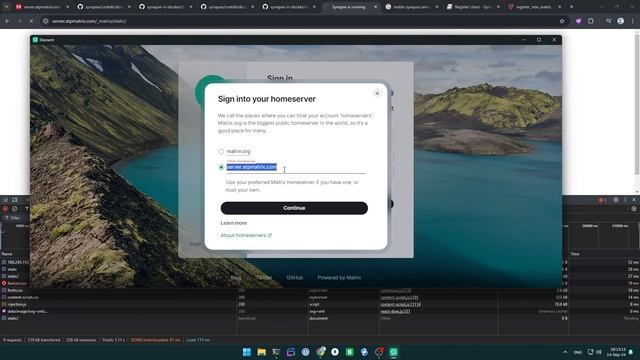Open the purple extension icon in toolbar
The width and height of the screenshot is (640, 360).
[x=578, y=21]
